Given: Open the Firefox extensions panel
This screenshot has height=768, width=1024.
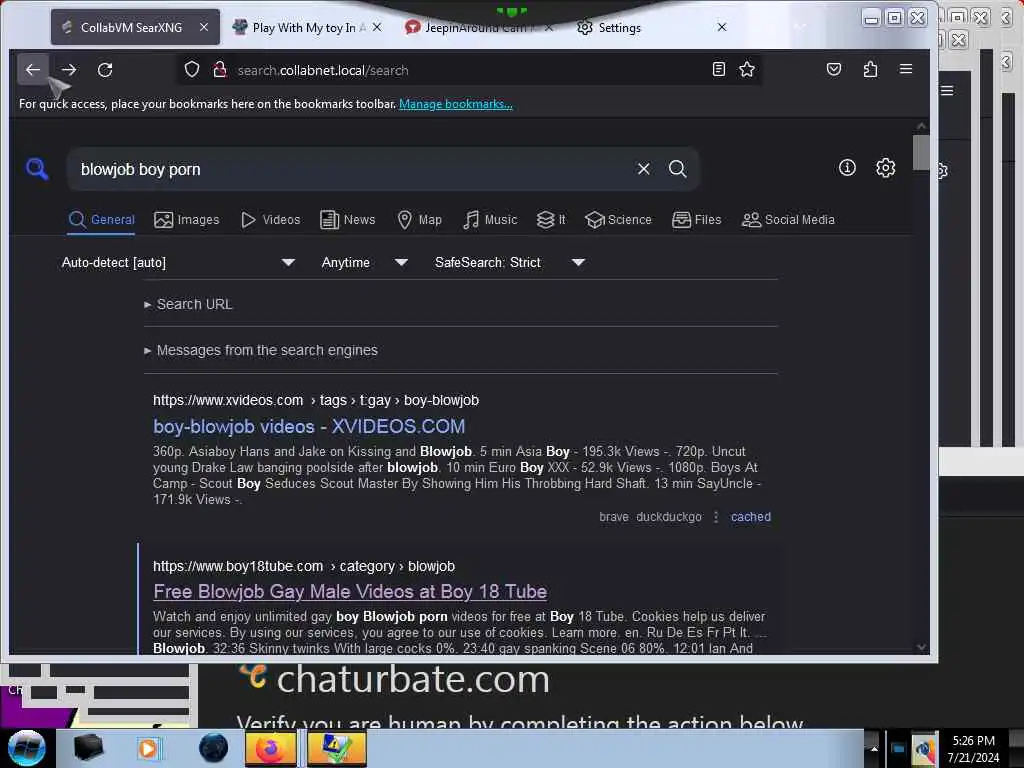Looking at the screenshot, I should coord(870,69).
